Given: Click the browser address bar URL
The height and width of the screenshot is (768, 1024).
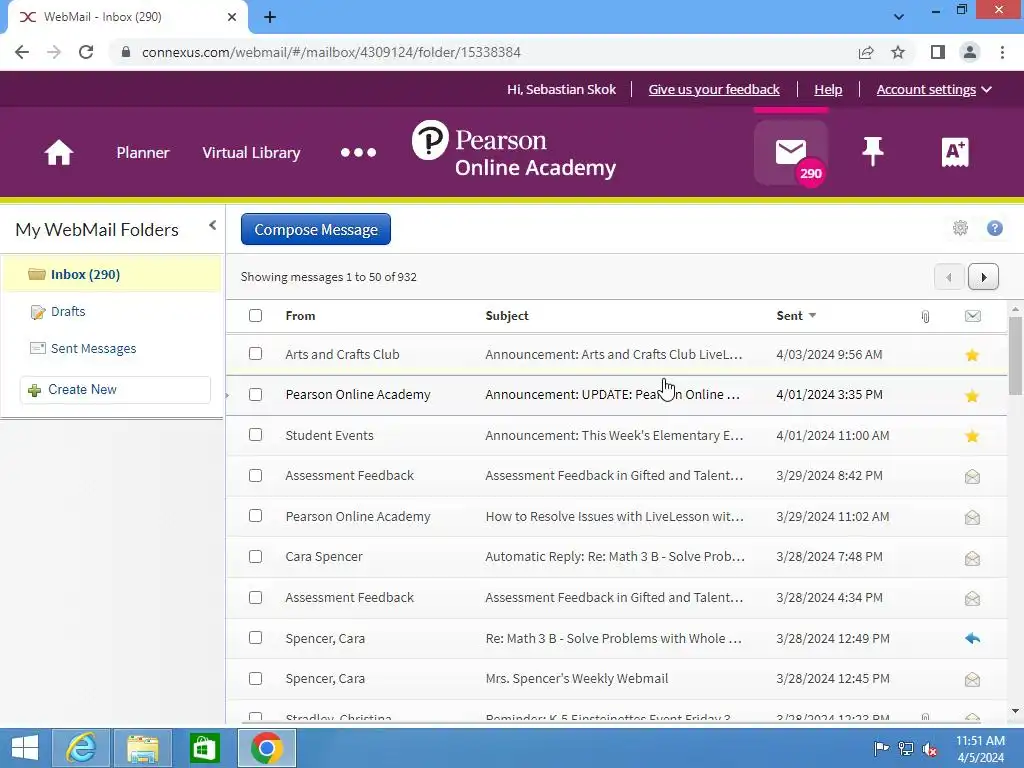Looking at the screenshot, I should coord(331,52).
